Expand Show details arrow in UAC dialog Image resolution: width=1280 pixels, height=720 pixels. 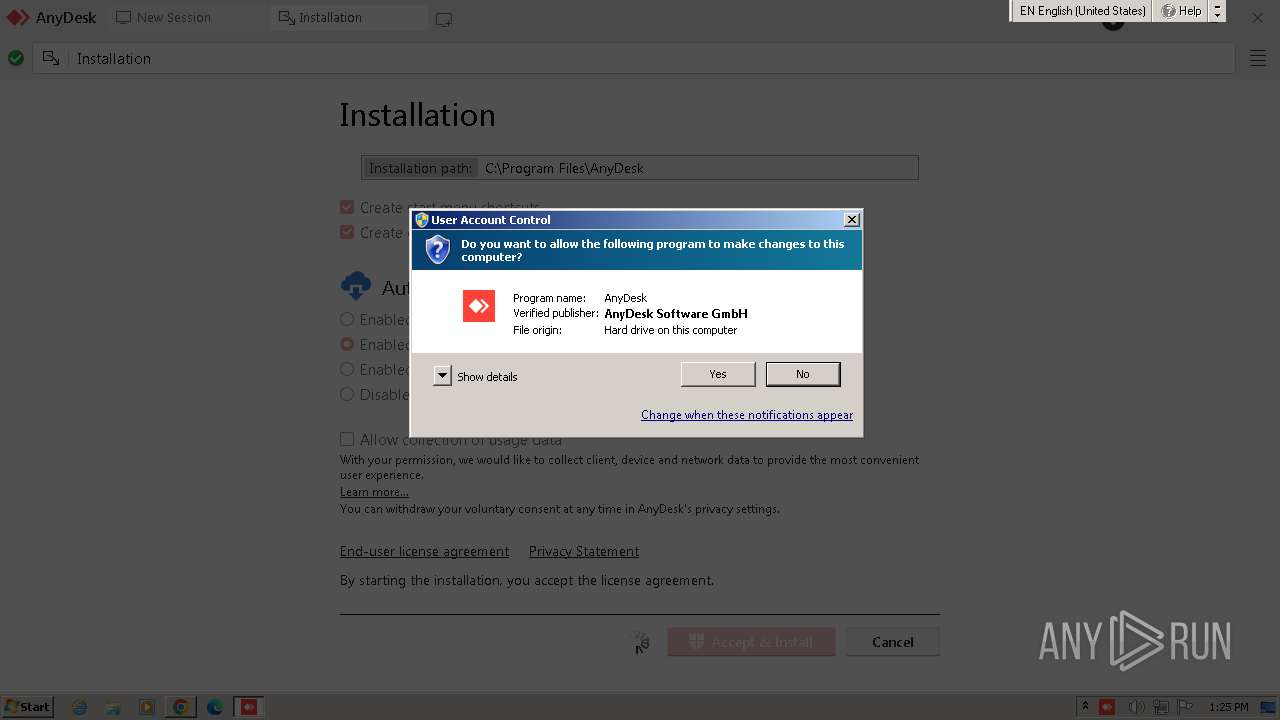click(442, 376)
